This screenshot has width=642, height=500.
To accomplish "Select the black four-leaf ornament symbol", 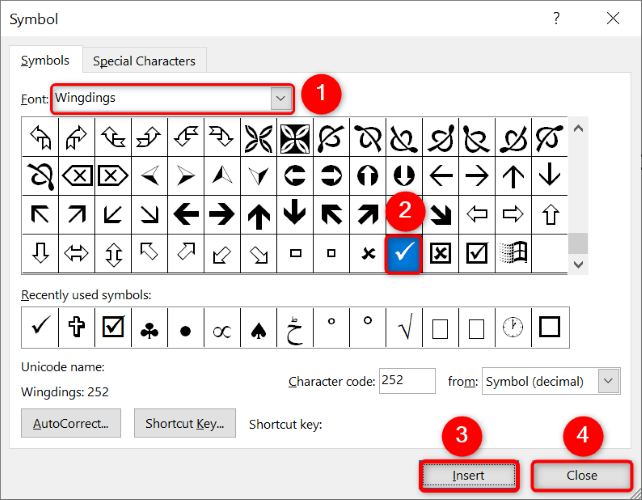I will coord(295,138).
